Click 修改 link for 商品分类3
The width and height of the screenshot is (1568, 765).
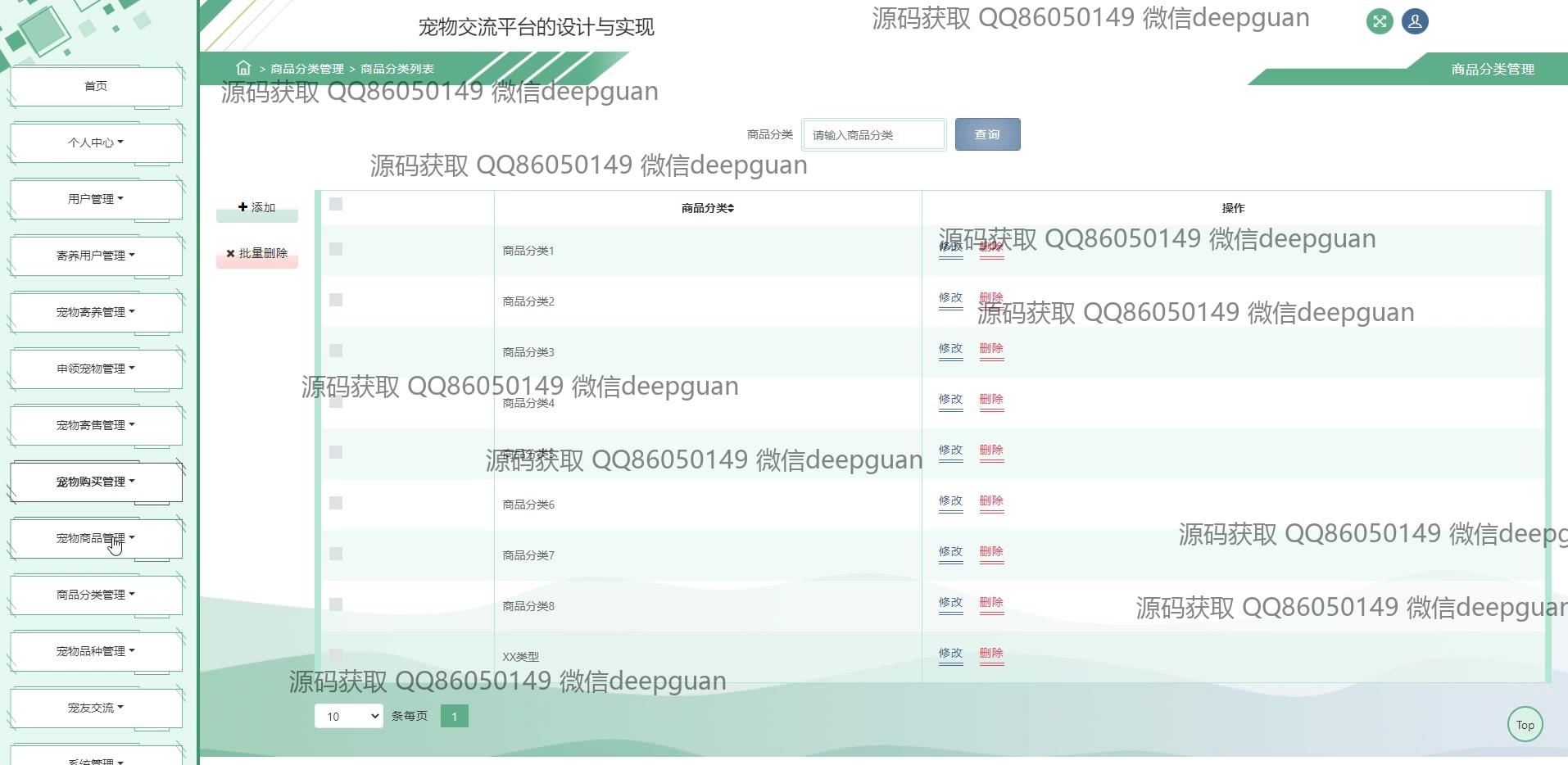click(x=950, y=349)
